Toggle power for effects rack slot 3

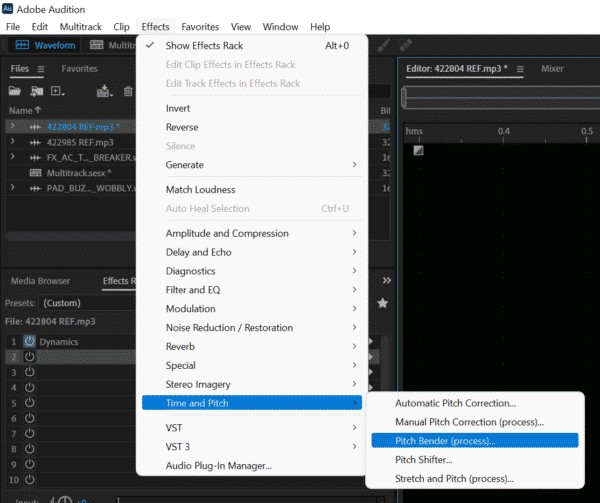point(29,372)
